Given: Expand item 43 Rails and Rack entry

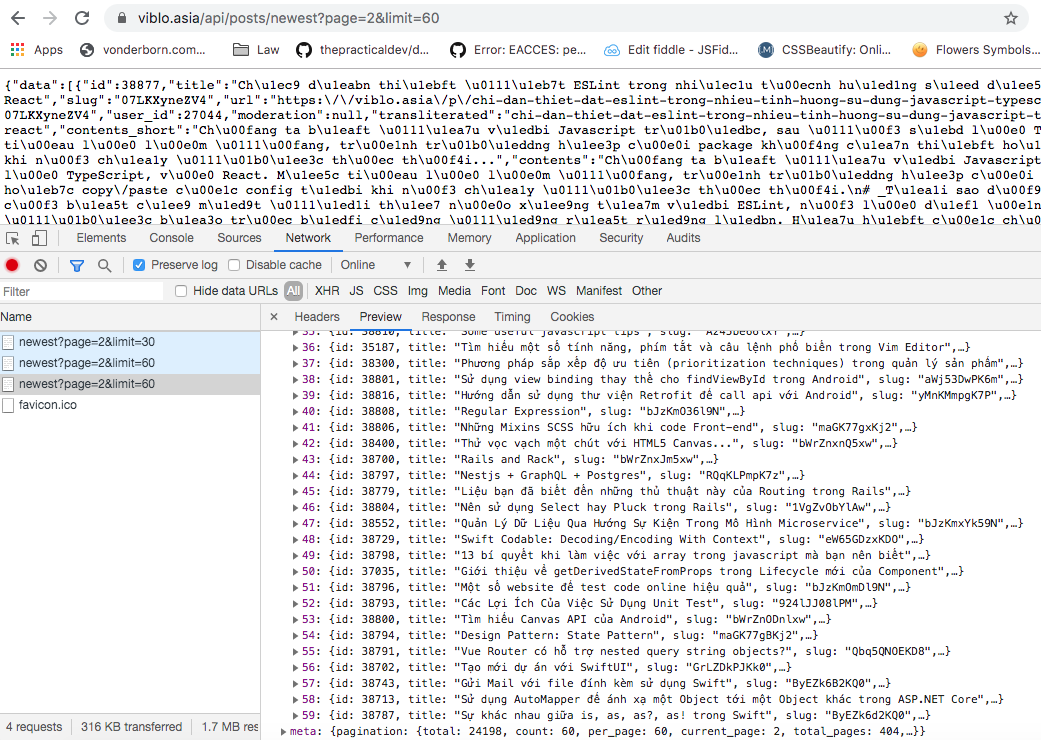Looking at the screenshot, I should (295, 459).
